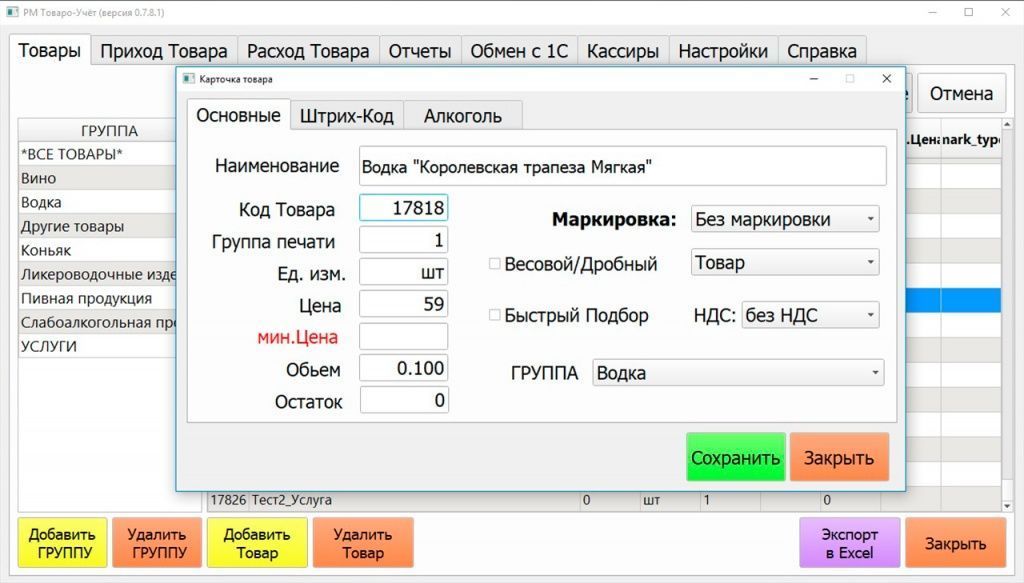Click the Удалить ГРУППУ button

[x=157, y=543]
